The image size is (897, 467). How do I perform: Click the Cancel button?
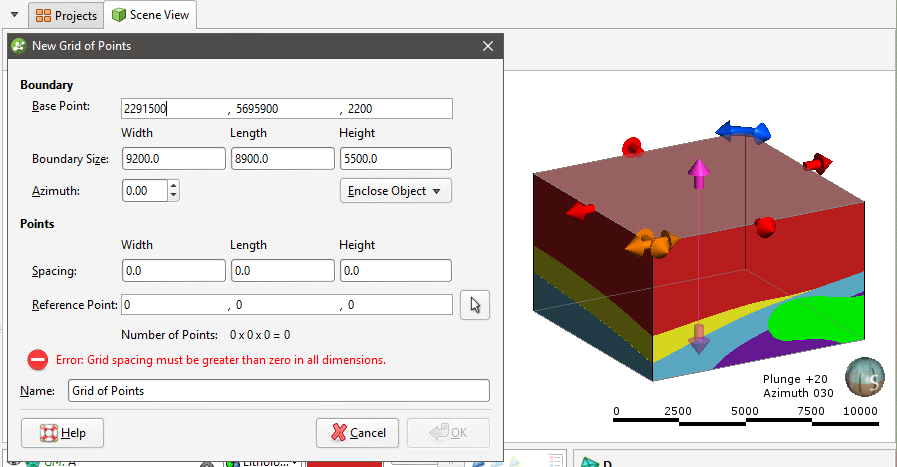(x=357, y=433)
